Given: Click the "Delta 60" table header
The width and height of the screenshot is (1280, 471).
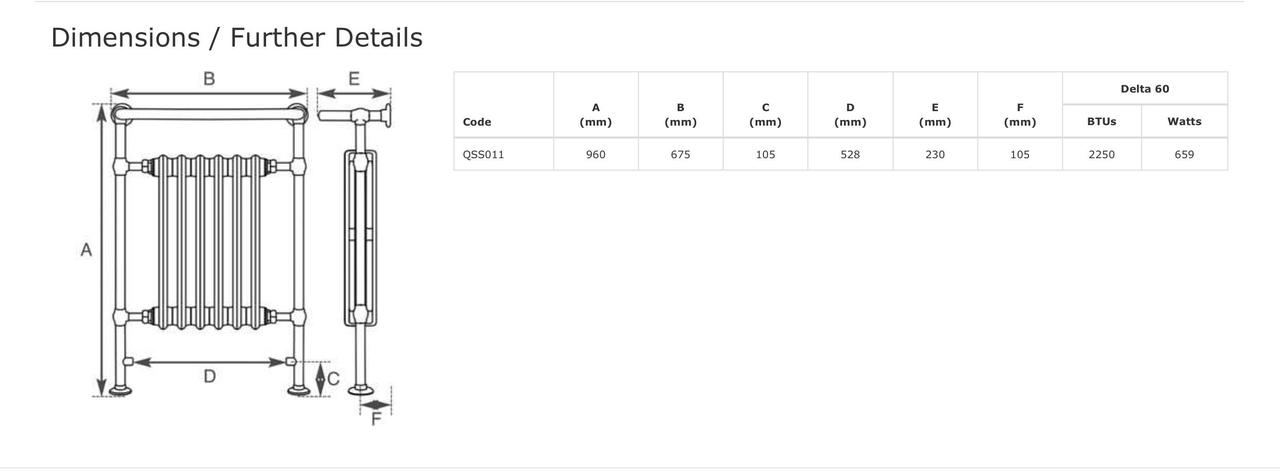Looking at the screenshot, I should coord(1144,89).
